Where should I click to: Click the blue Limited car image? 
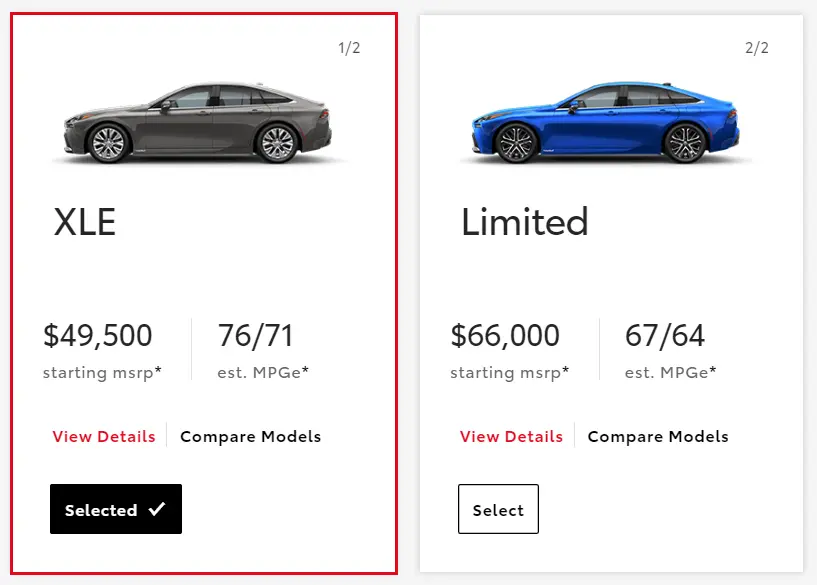point(605,123)
